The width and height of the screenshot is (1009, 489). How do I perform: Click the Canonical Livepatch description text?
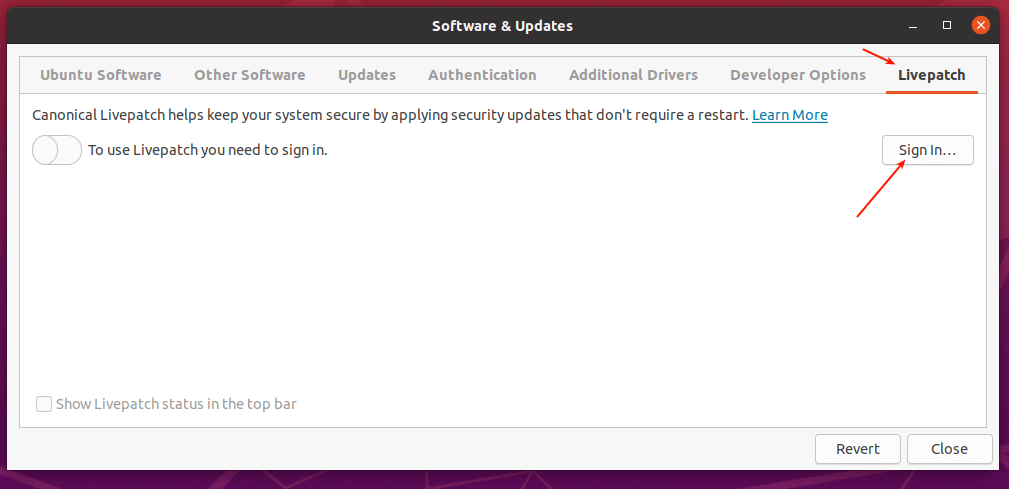pos(390,115)
